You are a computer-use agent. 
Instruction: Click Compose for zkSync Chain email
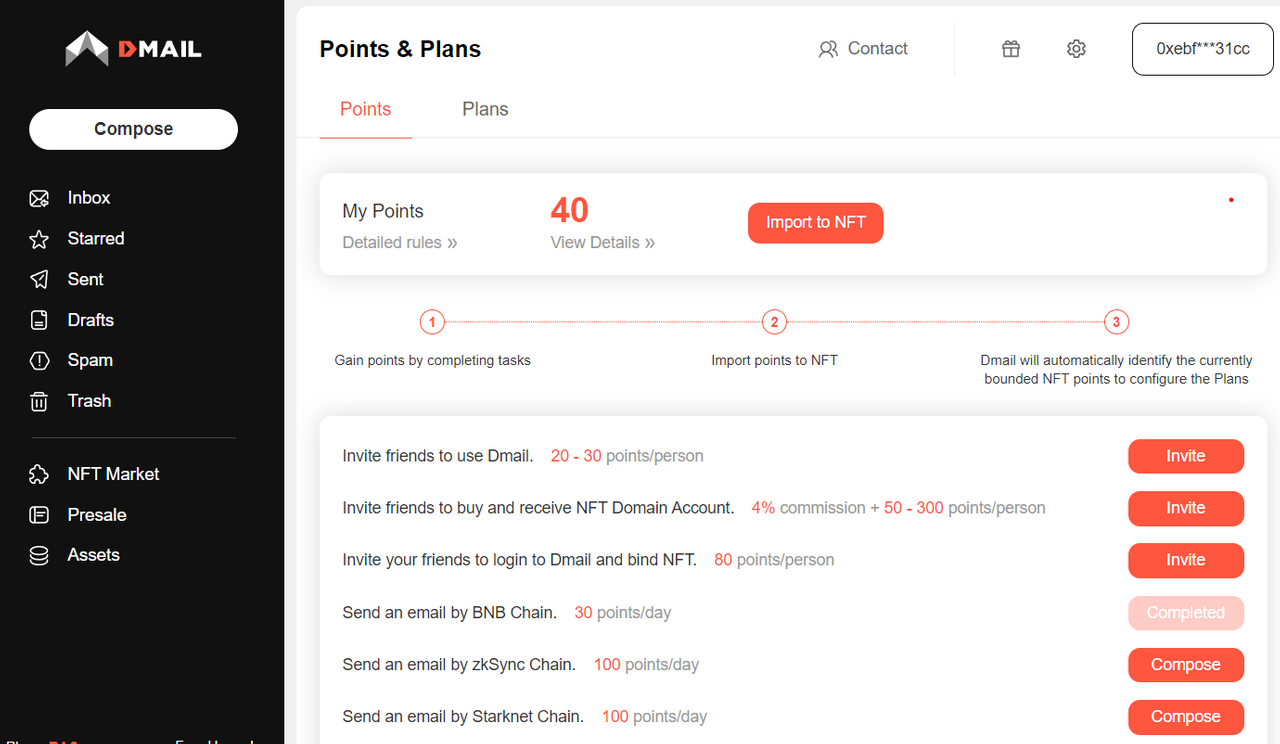coord(1186,665)
